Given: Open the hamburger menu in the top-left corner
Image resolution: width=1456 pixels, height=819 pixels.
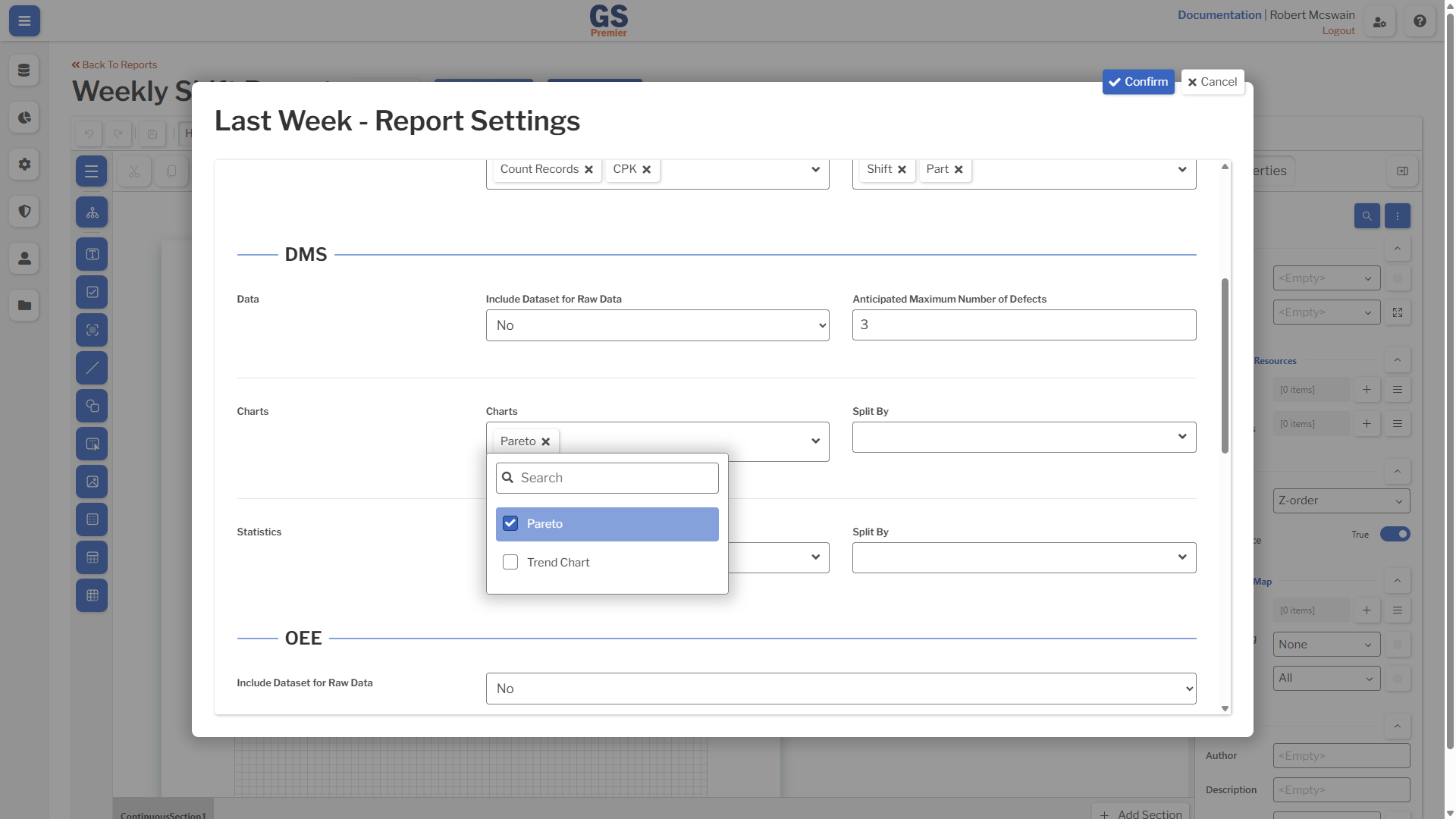Looking at the screenshot, I should point(24,21).
